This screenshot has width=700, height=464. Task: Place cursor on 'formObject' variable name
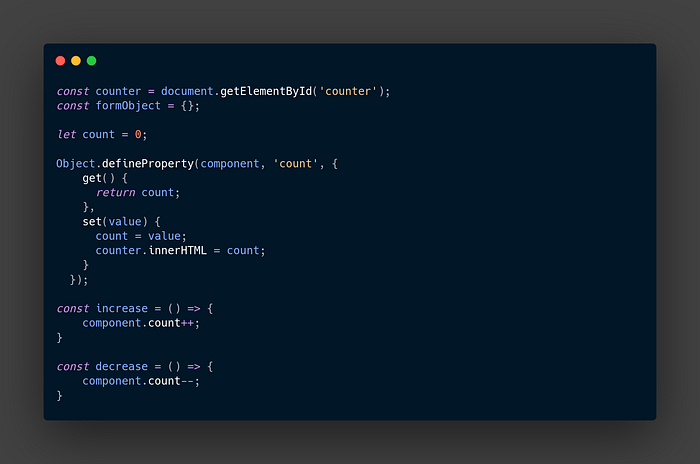click(x=128, y=106)
